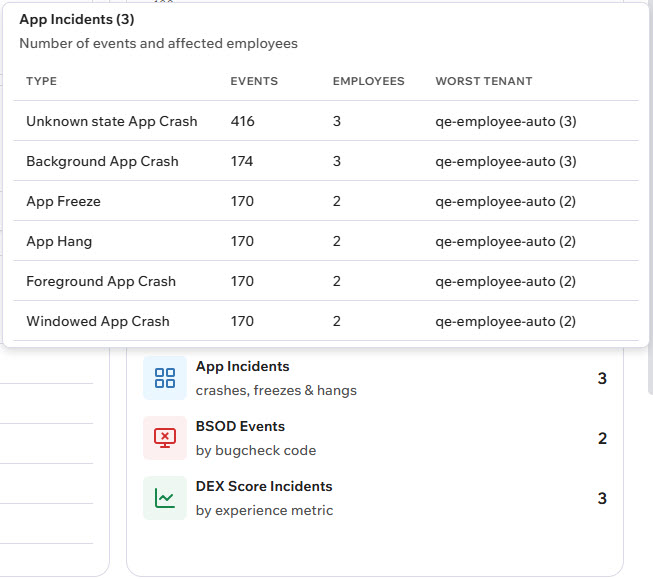Click 170 events in App Freeze row
Screen dimensions: 653x579
coord(242,201)
